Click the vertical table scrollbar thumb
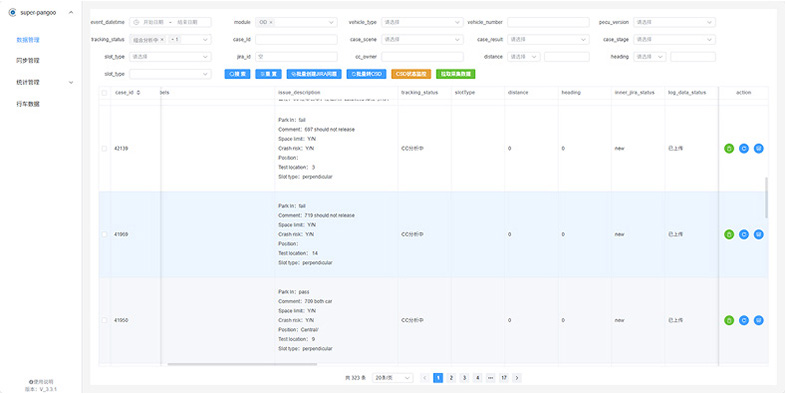Screen dimensions: 785x394 (x=766, y=197)
